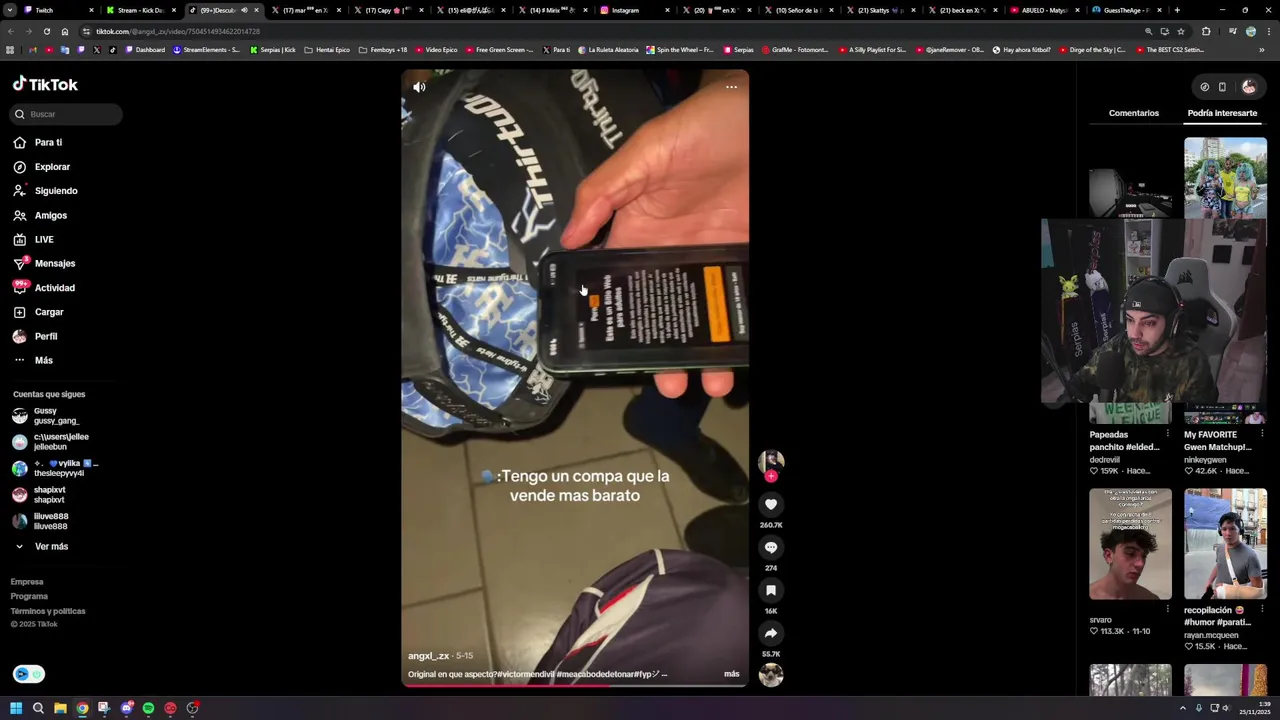The height and width of the screenshot is (720, 1280).
Task: Expand the Empresa footer section
Action: pos(27,582)
